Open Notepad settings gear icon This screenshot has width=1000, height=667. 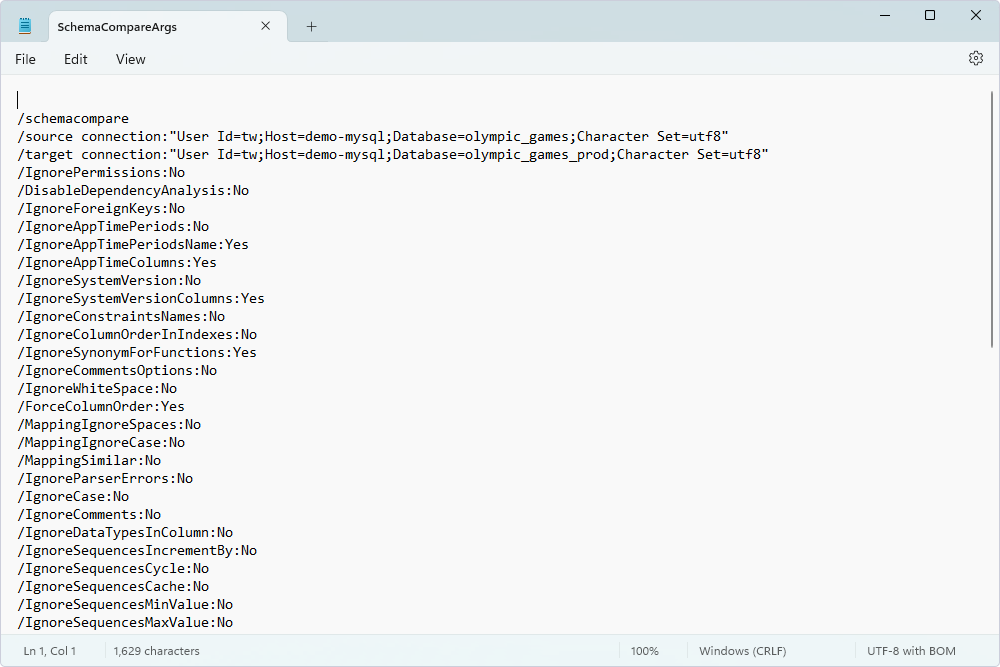[975, 59]
